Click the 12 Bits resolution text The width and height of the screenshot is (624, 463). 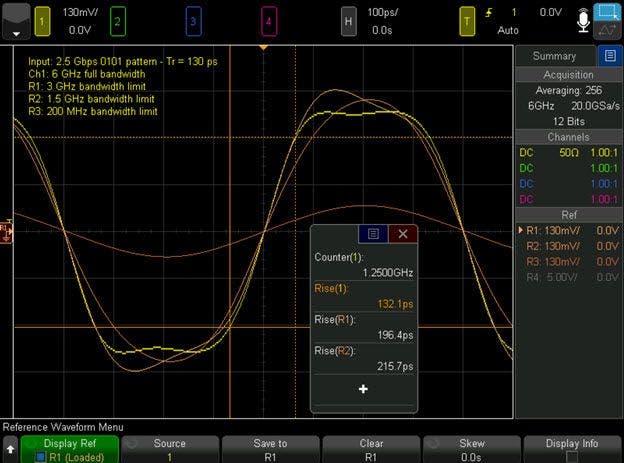click(x=569, y=121)
